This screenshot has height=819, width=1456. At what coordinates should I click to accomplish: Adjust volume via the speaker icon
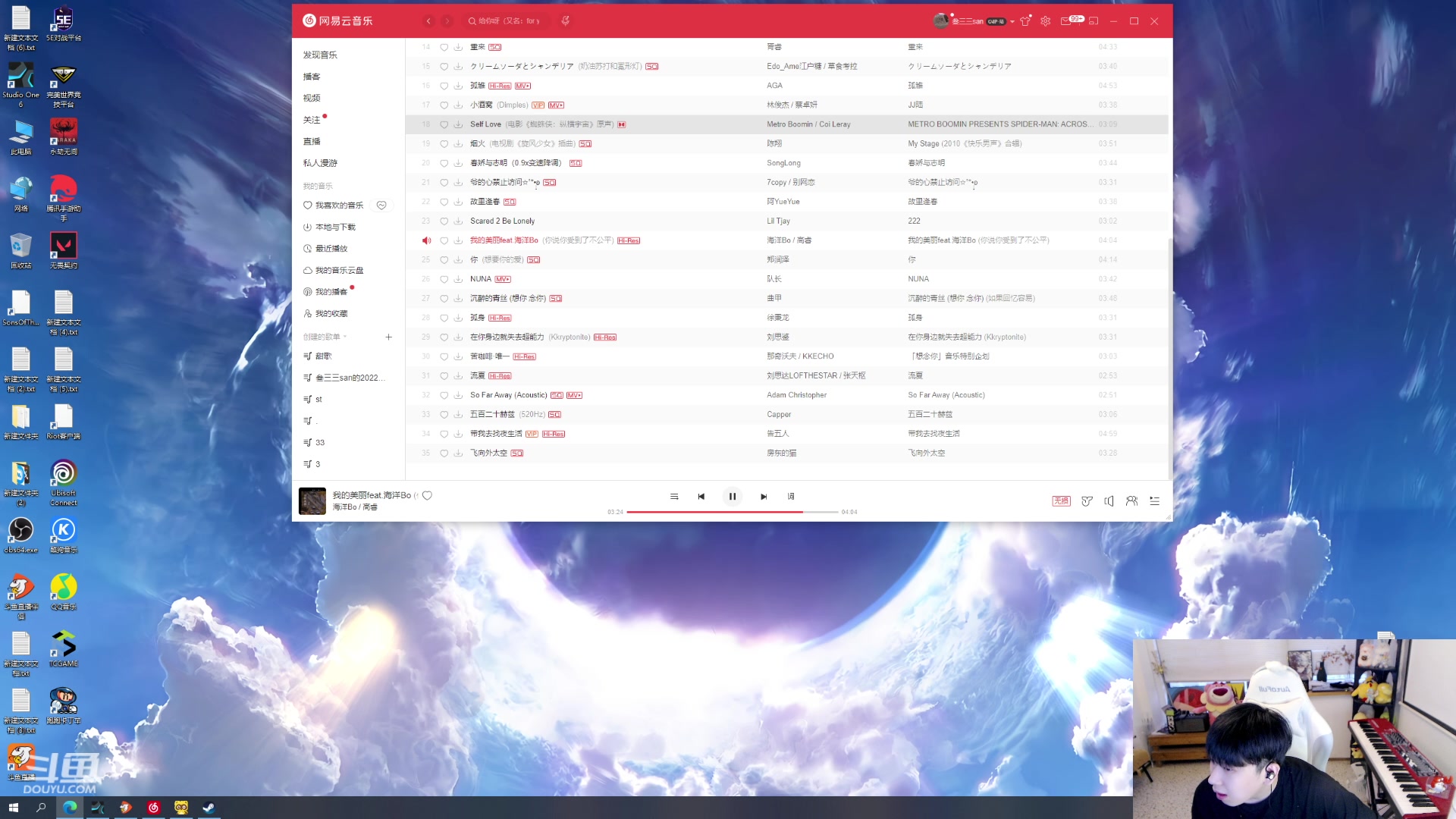(1109, 500)
